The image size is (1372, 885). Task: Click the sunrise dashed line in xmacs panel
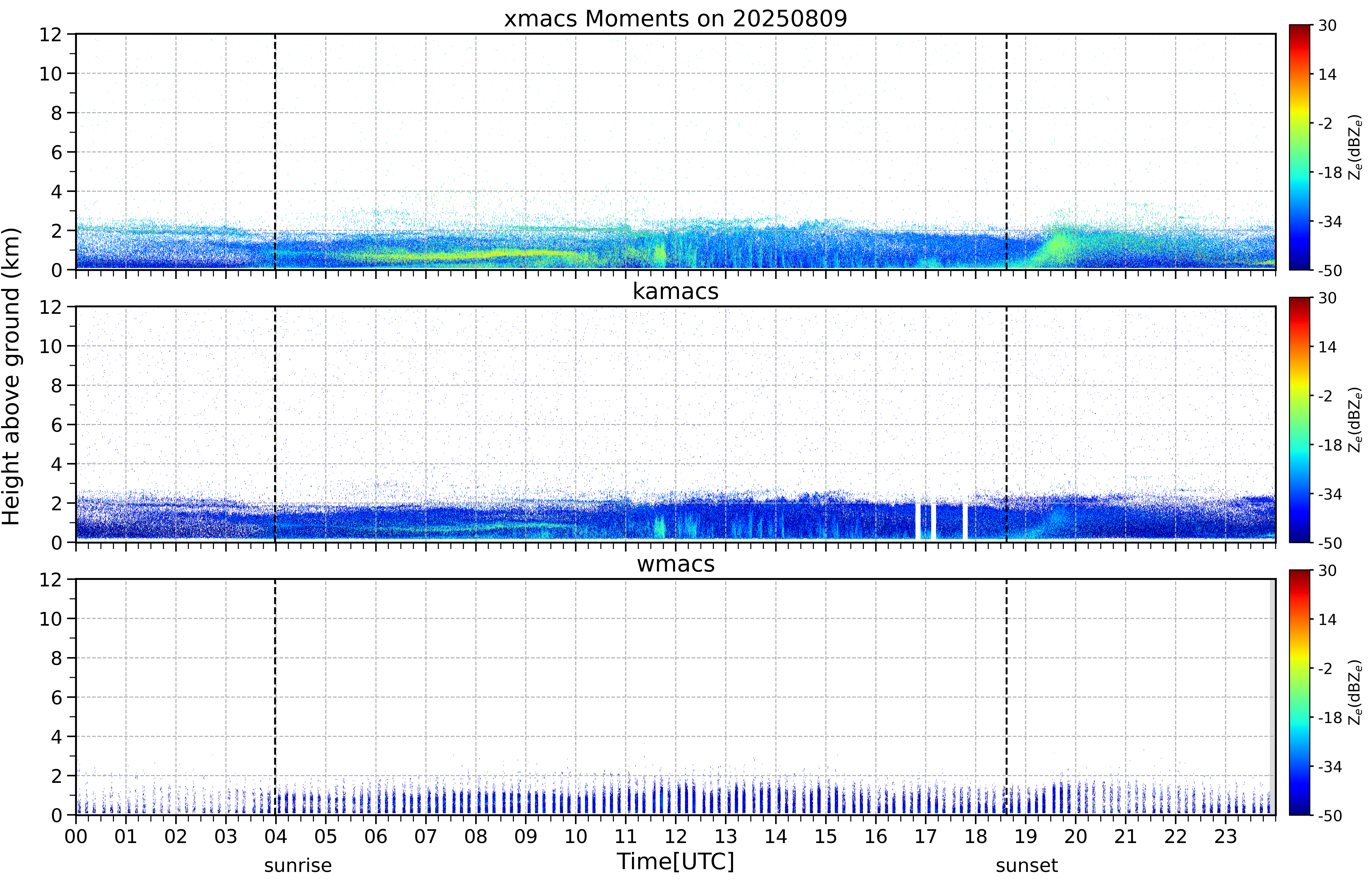pyautogui.click(x=275, y=152)
